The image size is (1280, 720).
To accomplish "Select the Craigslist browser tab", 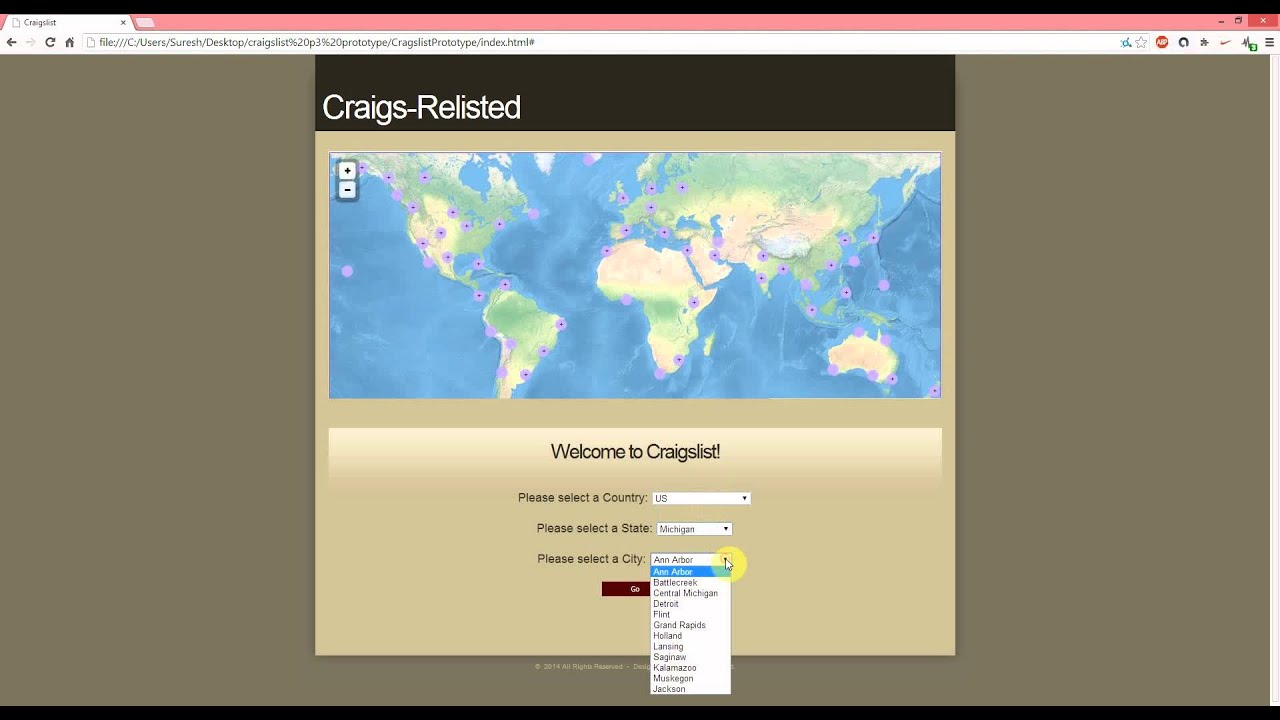I will (66, 22).
